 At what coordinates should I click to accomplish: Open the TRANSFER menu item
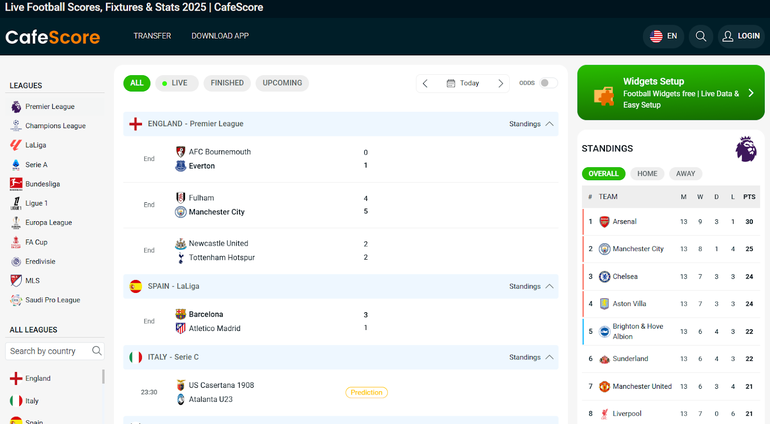[x=152, y=36]
